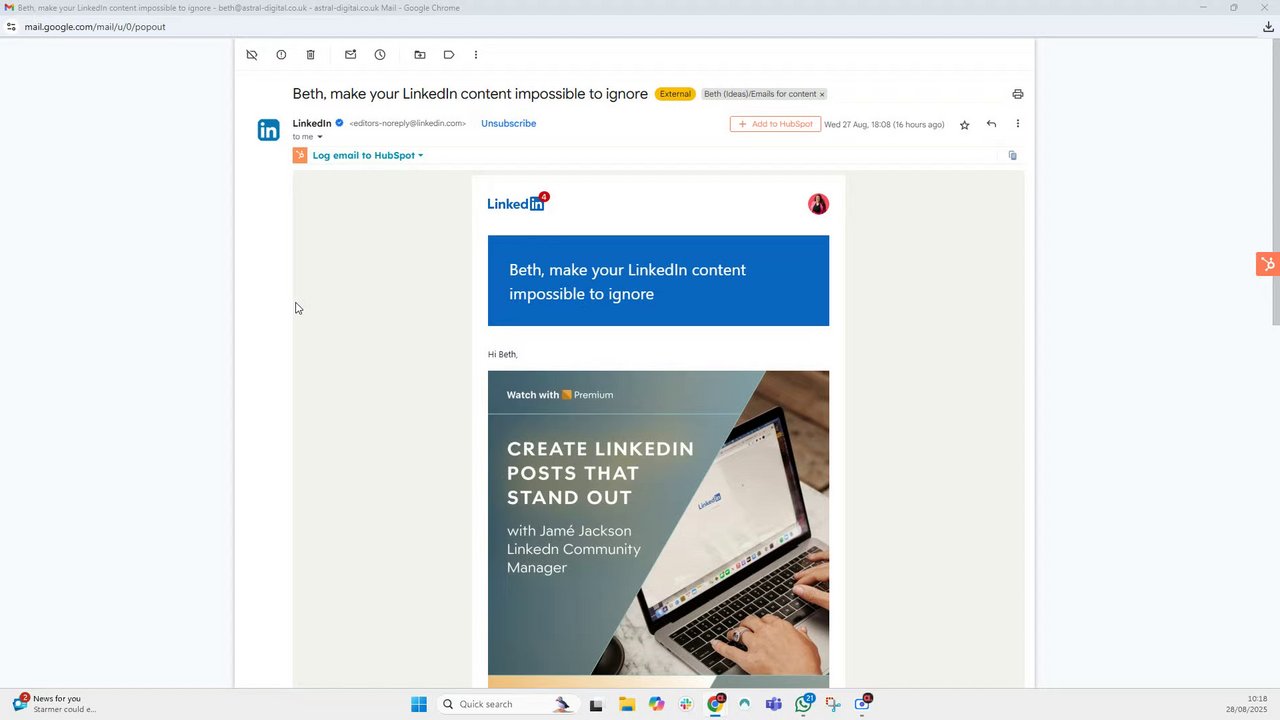Click the LinkedIn logo in the email body
The image size is (1280, 720).
(x=517, y=203)
